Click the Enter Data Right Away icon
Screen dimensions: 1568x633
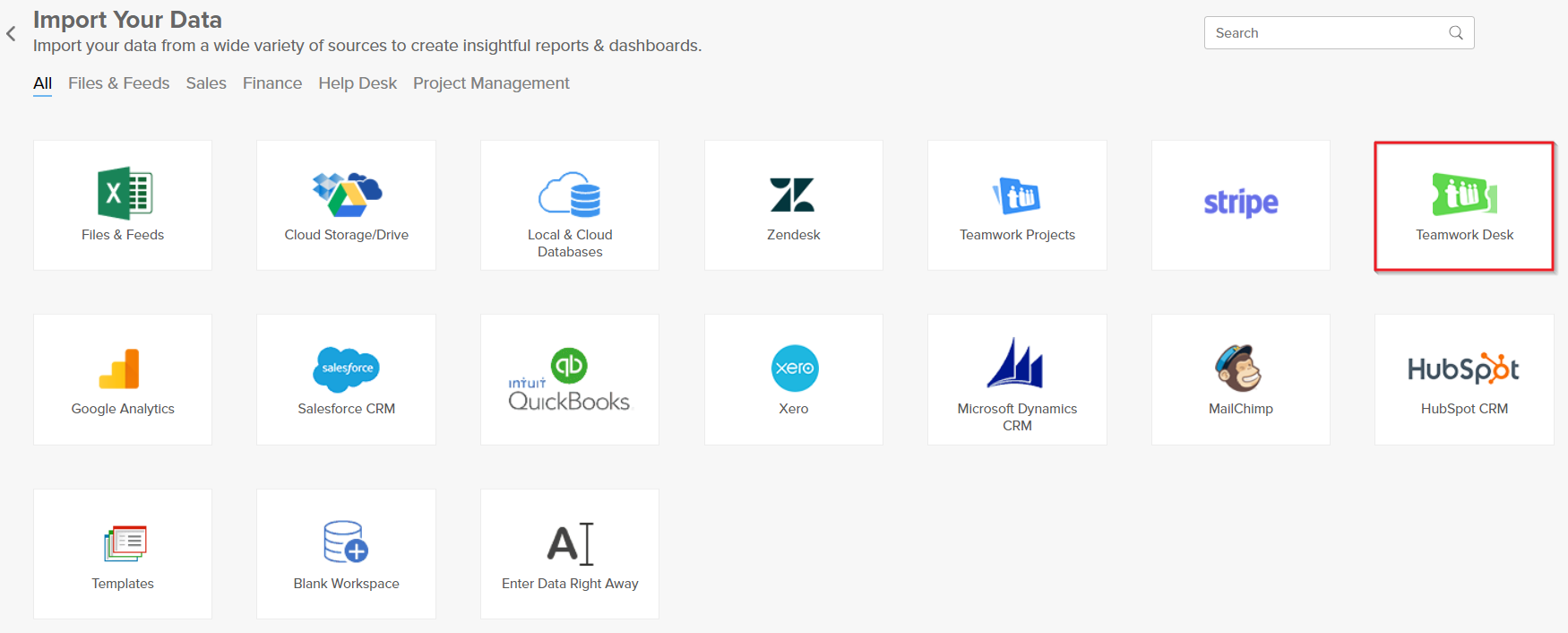(x=571, y=543)
